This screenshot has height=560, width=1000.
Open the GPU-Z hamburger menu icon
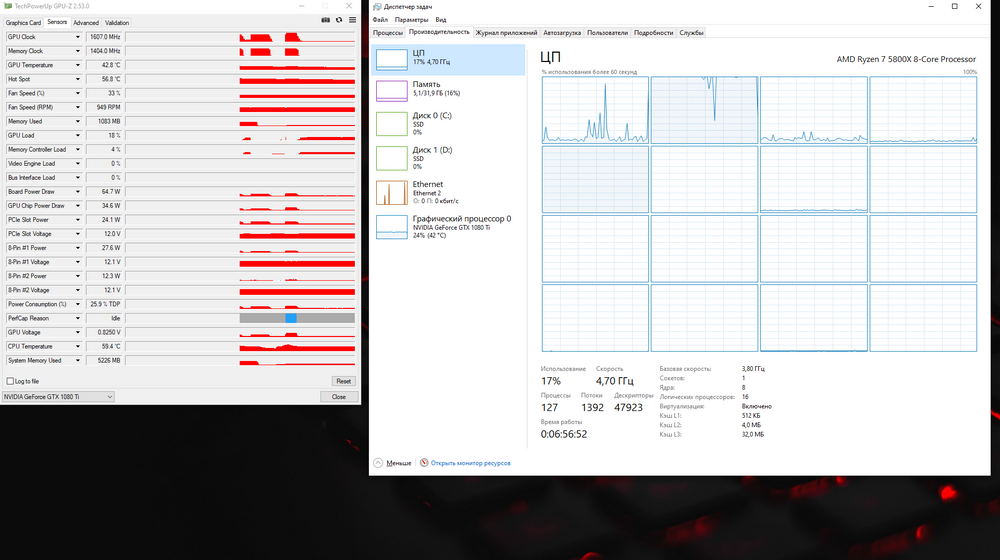pos(352,20)
